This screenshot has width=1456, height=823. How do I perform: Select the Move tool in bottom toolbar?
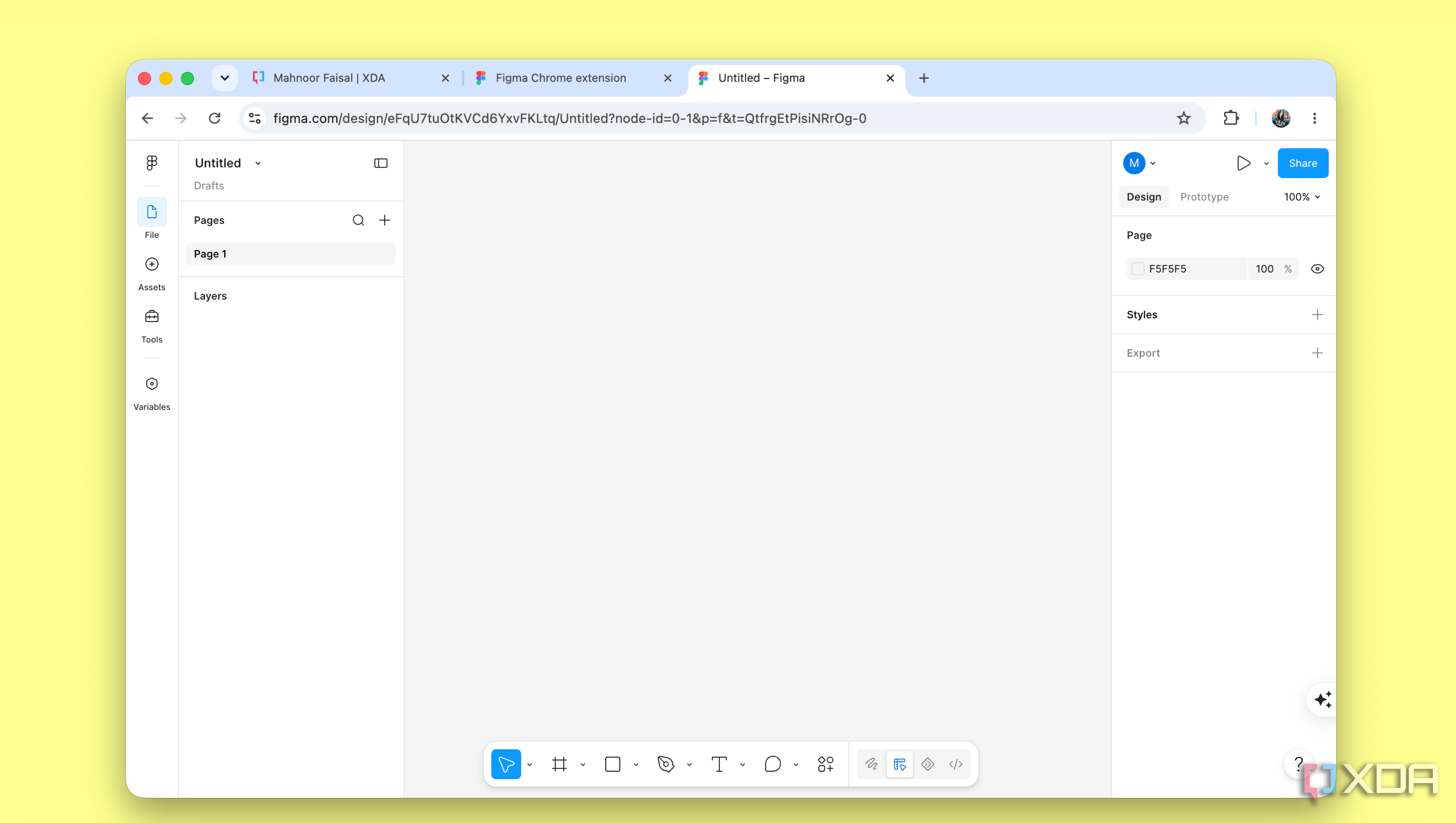506,764
